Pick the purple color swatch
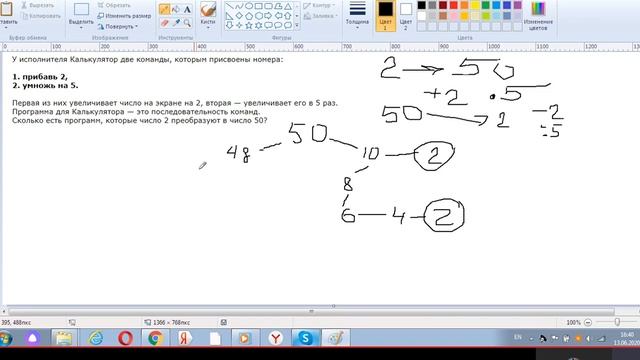Viewport: 640px width, 360px height. click(x=517, y=5)
